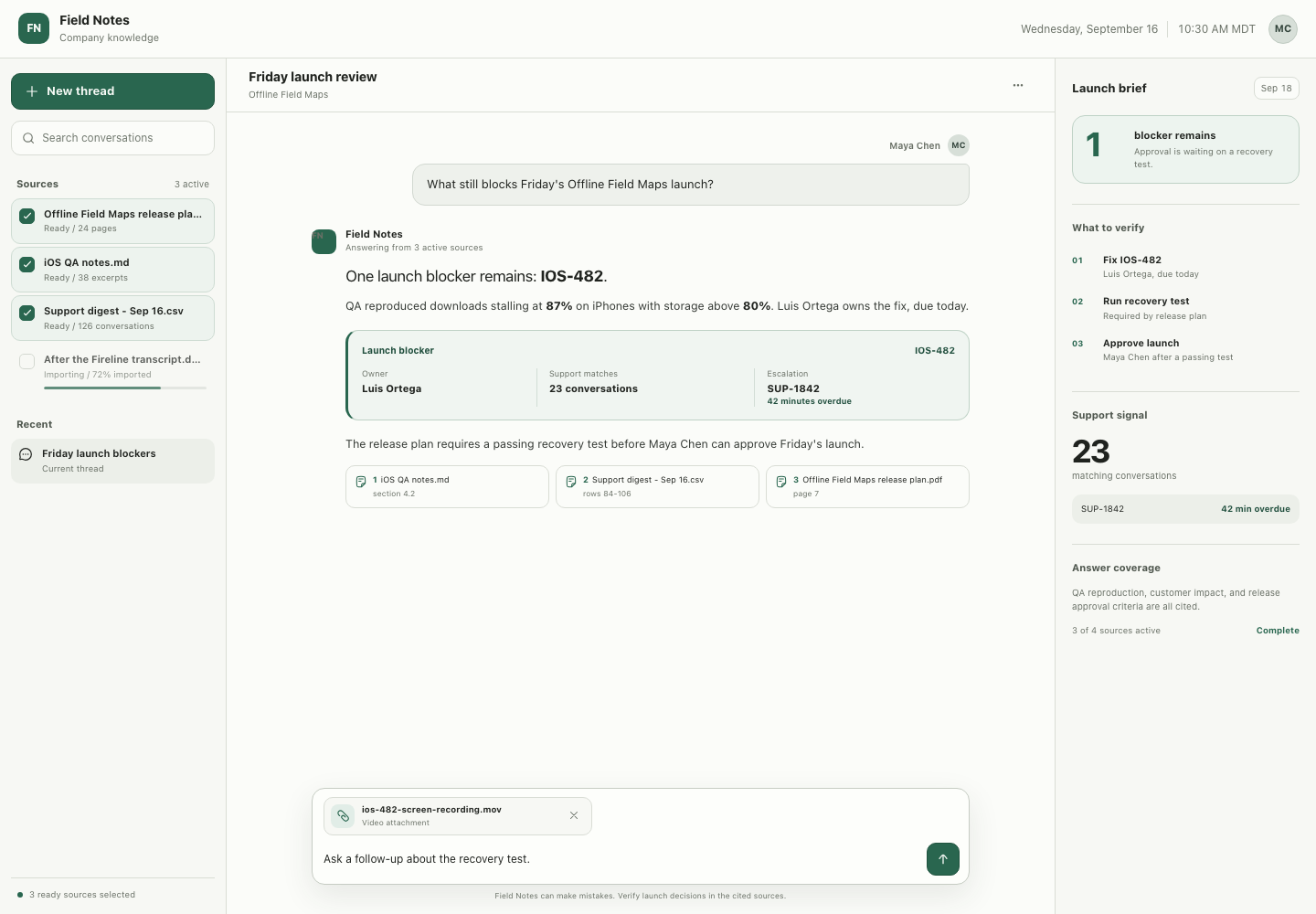Click document icon on release plan citation
The width and height of the screenshot is (1316, 914).
coord(781,482)
